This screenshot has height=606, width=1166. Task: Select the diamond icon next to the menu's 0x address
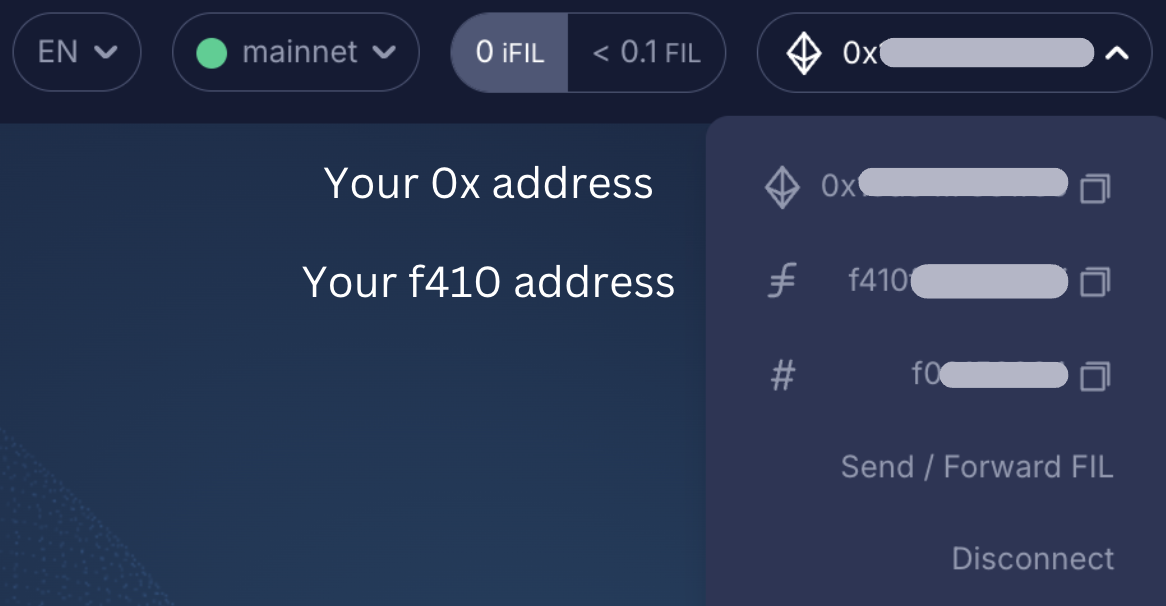click(783, 184)
